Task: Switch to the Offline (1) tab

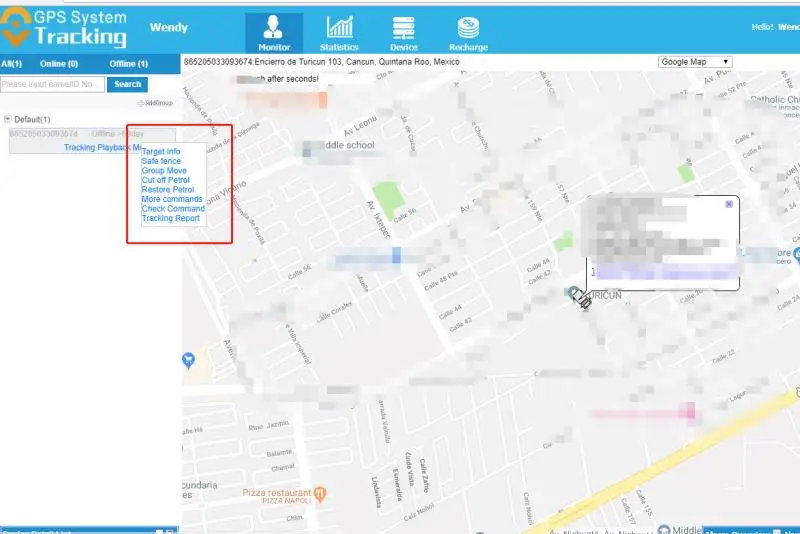Action: (x=129, y=64)
